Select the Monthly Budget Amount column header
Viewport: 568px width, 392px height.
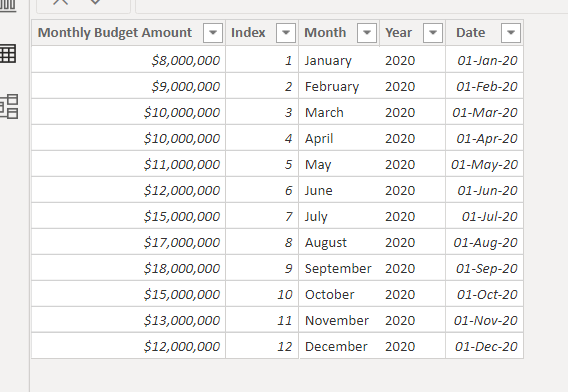coord(129,33)
